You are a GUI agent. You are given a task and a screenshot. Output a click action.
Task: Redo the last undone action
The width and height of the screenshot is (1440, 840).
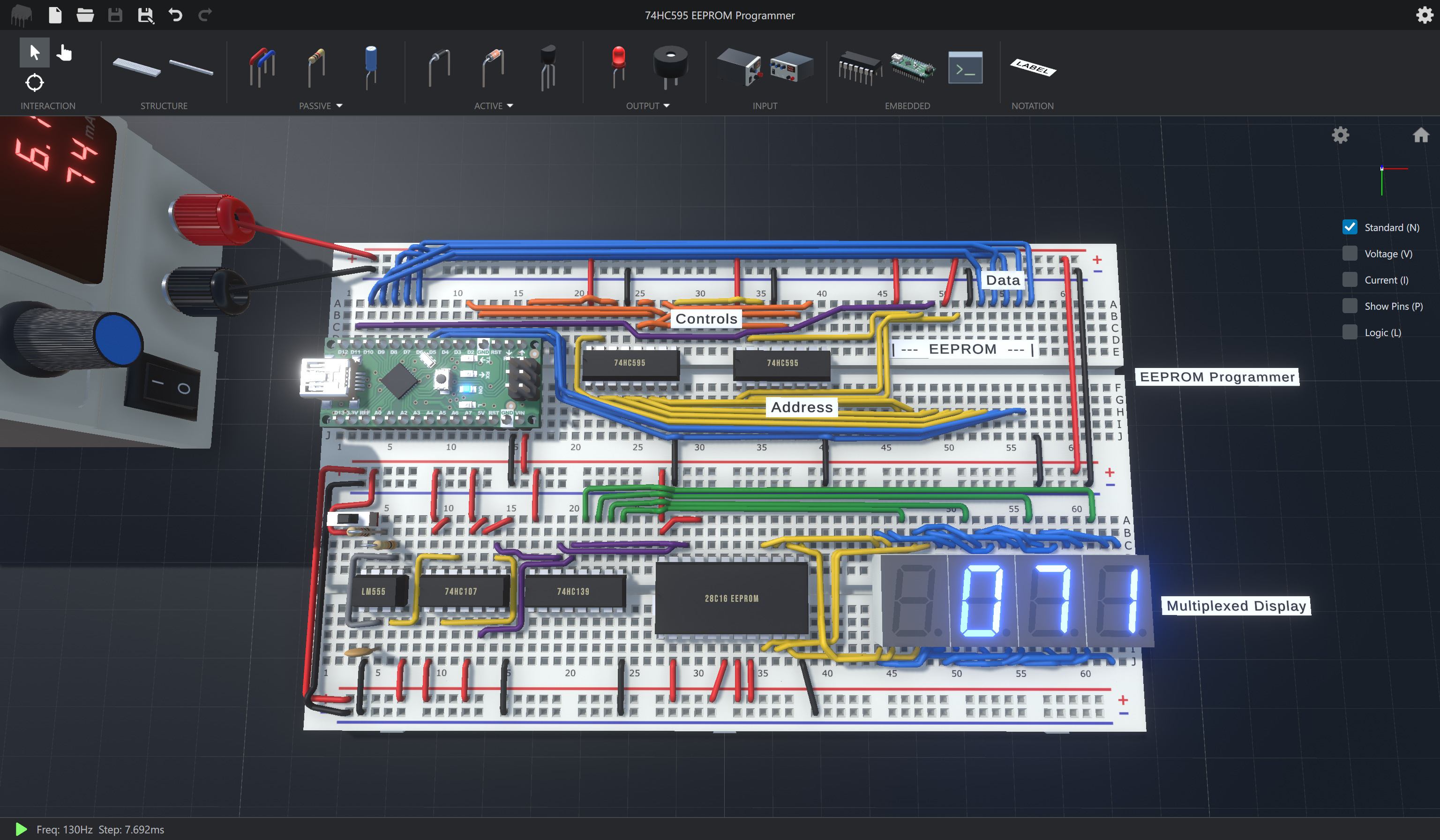(x=205, y=15)
